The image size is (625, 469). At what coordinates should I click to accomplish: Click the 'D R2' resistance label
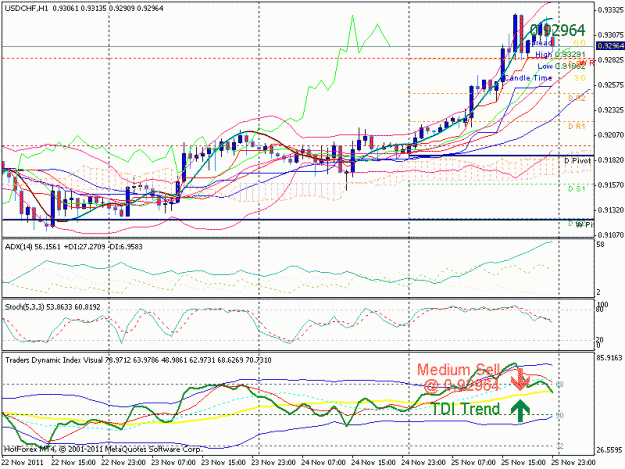pyautogui.click(x=577, y=98)
